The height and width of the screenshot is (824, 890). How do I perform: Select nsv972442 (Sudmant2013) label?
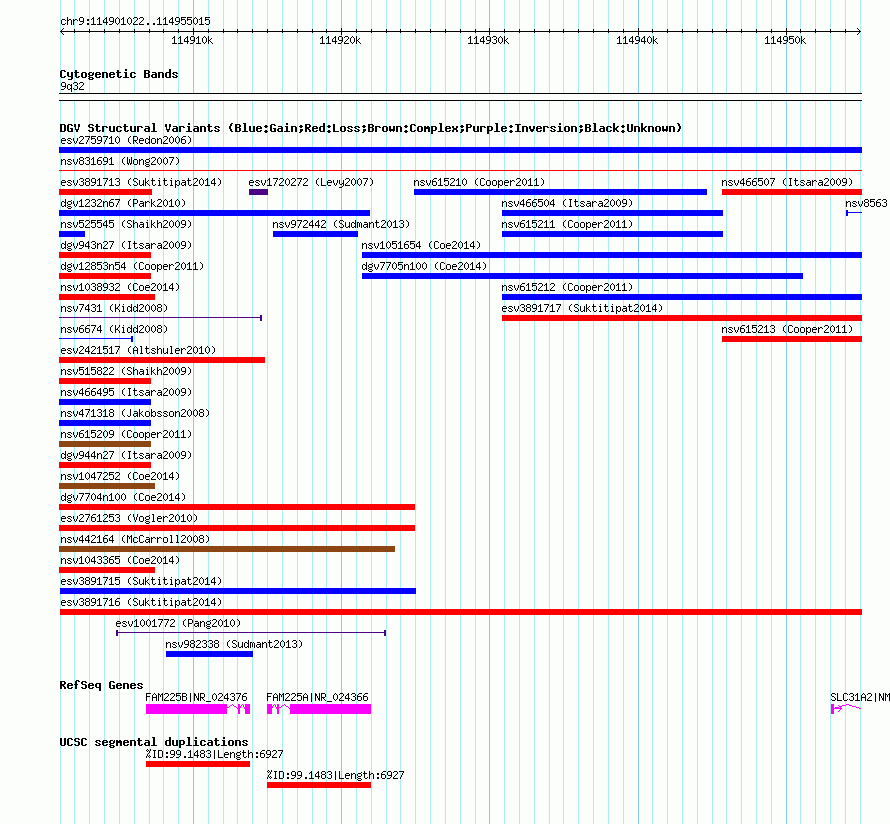[x=341, y=224]
